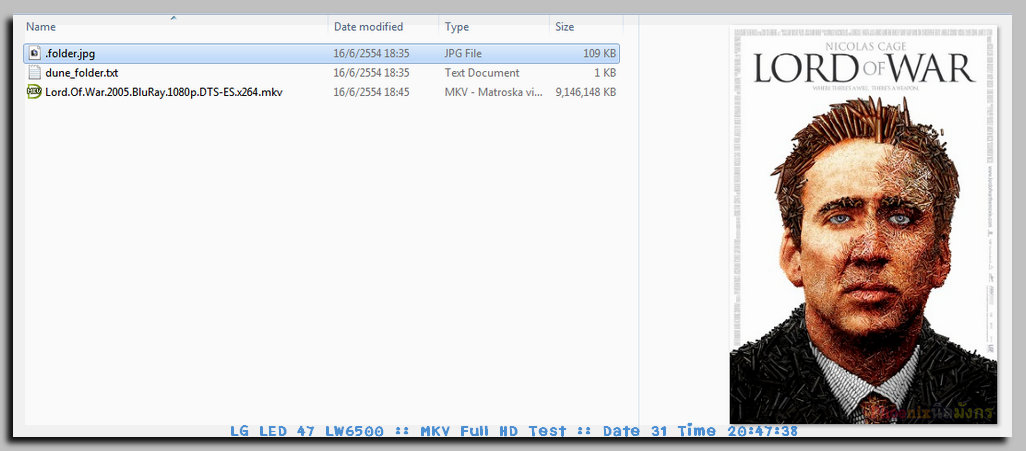Click the MKV icon of the Lord.Of.War file
1026x451 pixels.
click(35, 92)
